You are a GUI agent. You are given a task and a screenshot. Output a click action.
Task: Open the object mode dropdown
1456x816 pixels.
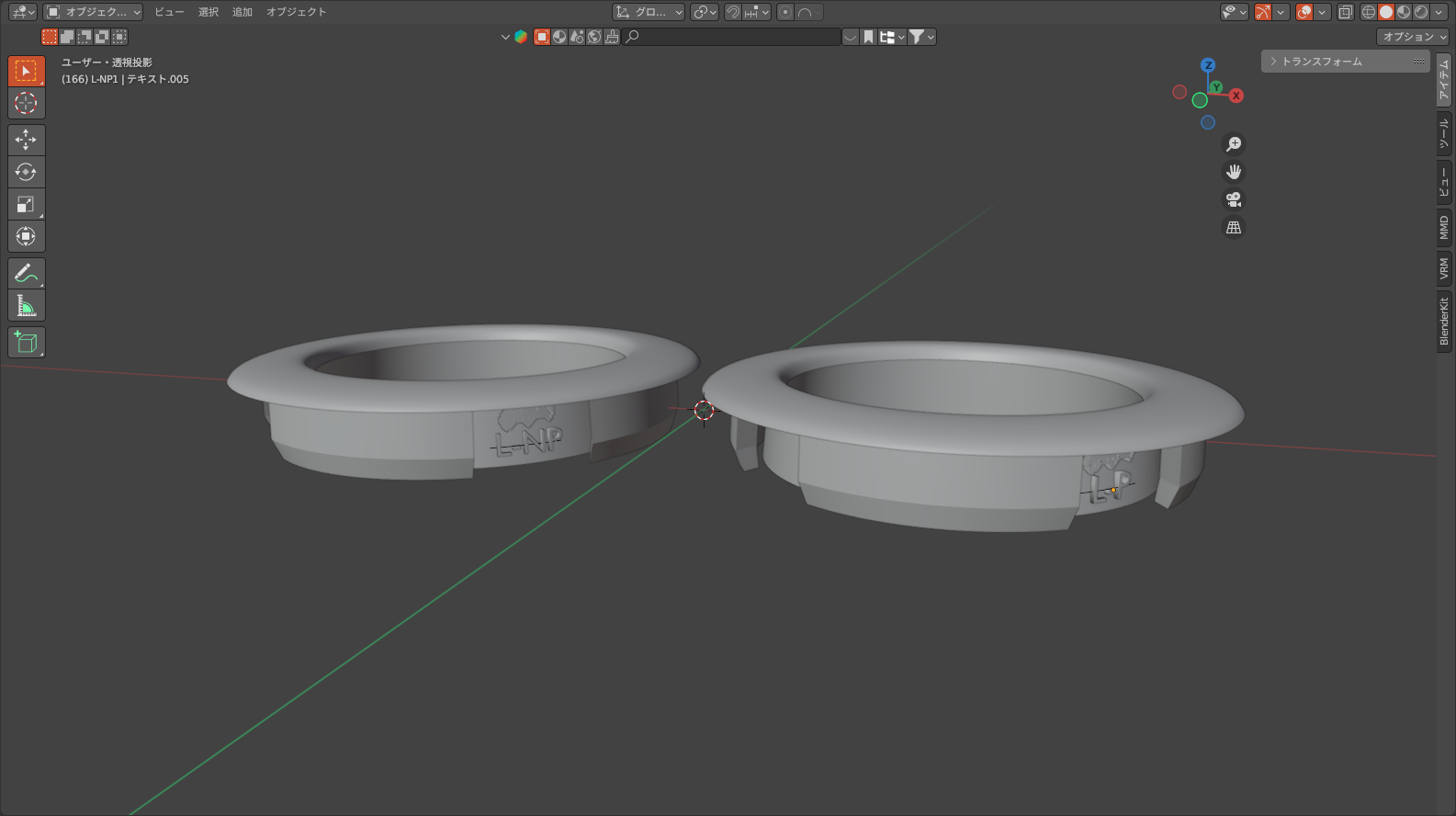[x=93, y=12]
